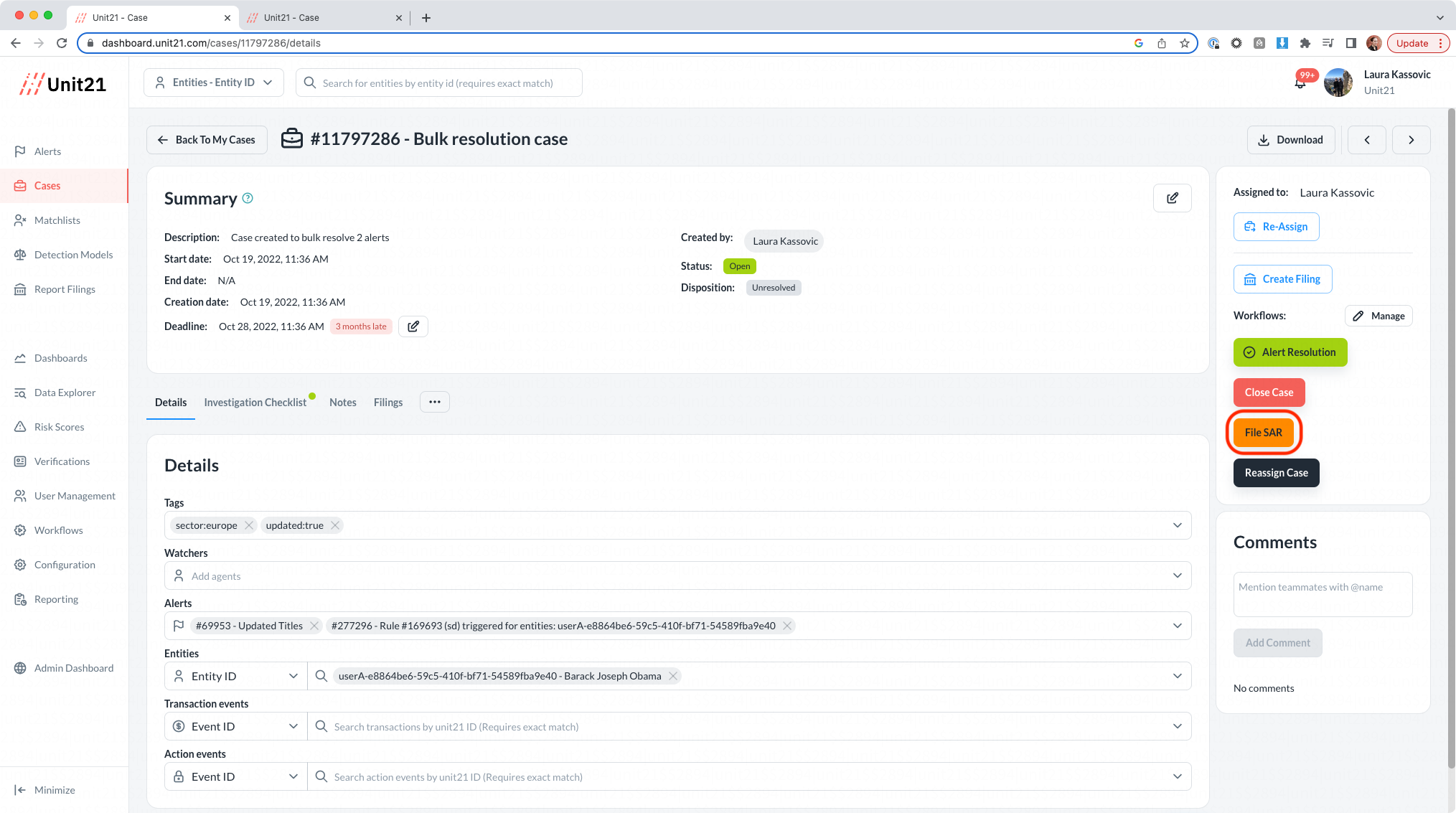1456x813 pixels.
Task: Open Entities - Entity ID search dropdown
Action: (x=214, y=83)
